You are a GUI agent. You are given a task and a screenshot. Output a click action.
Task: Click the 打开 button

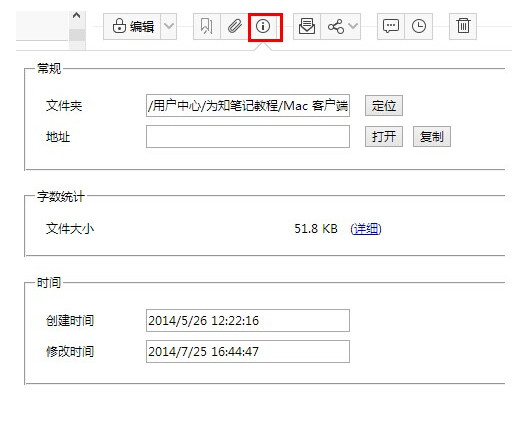point(384,136)
